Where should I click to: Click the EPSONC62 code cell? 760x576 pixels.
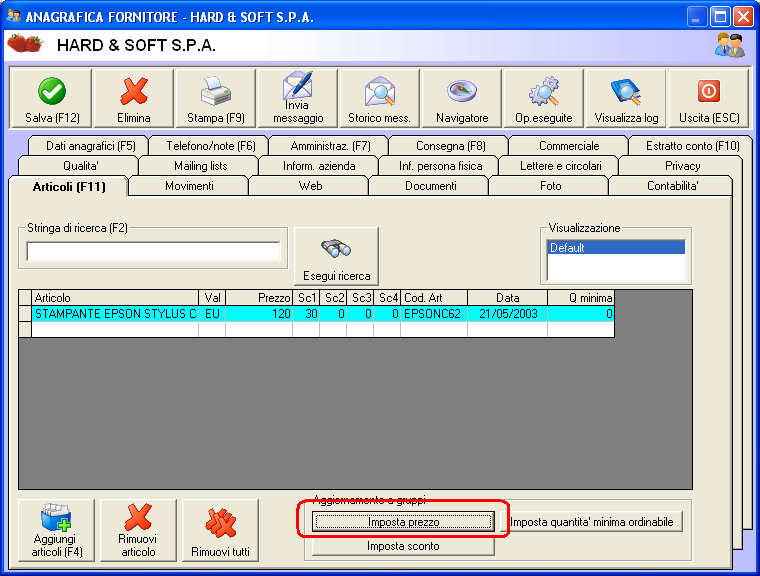[x=434, y=314]
